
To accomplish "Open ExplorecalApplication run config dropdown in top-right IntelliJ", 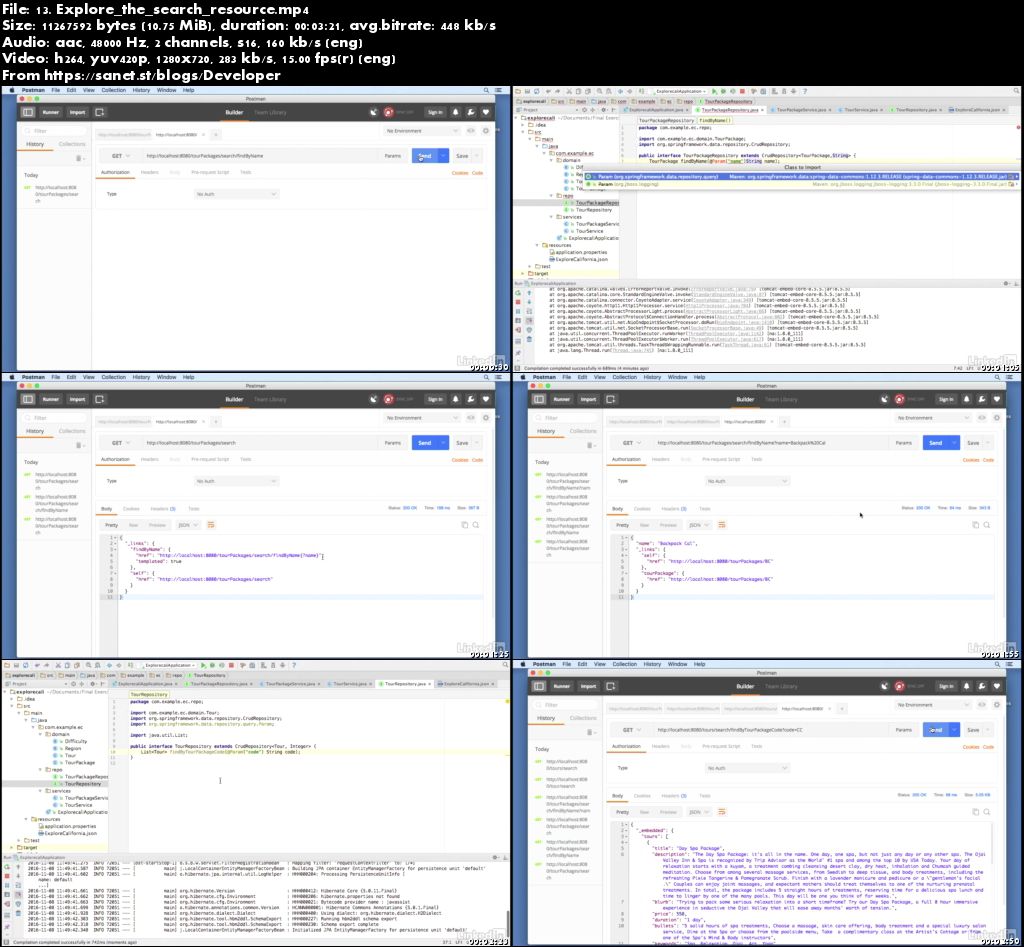I will tap(680, 91).
